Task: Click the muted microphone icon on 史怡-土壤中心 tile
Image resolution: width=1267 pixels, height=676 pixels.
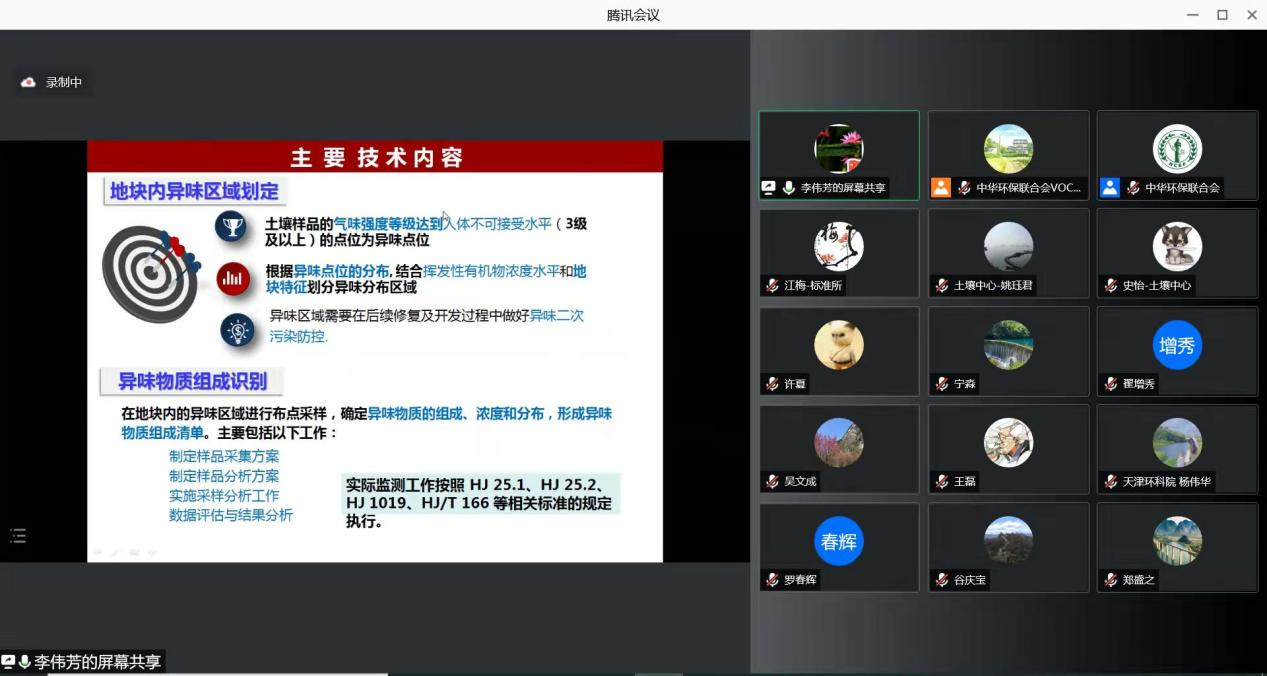Action: point(1110,285)
